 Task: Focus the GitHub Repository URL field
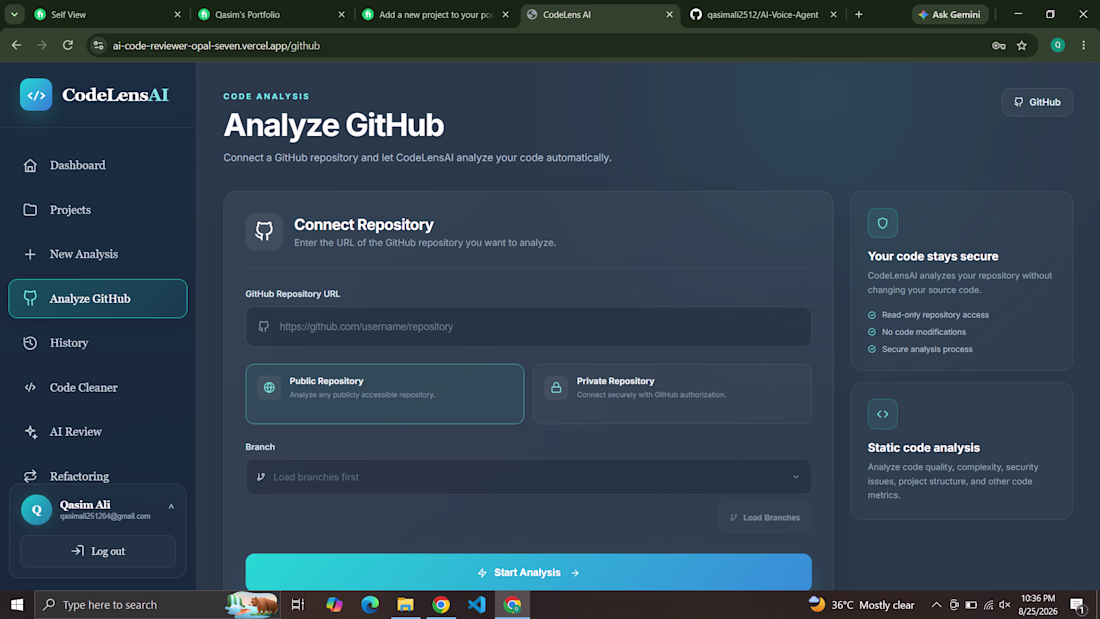click(528, 326)
